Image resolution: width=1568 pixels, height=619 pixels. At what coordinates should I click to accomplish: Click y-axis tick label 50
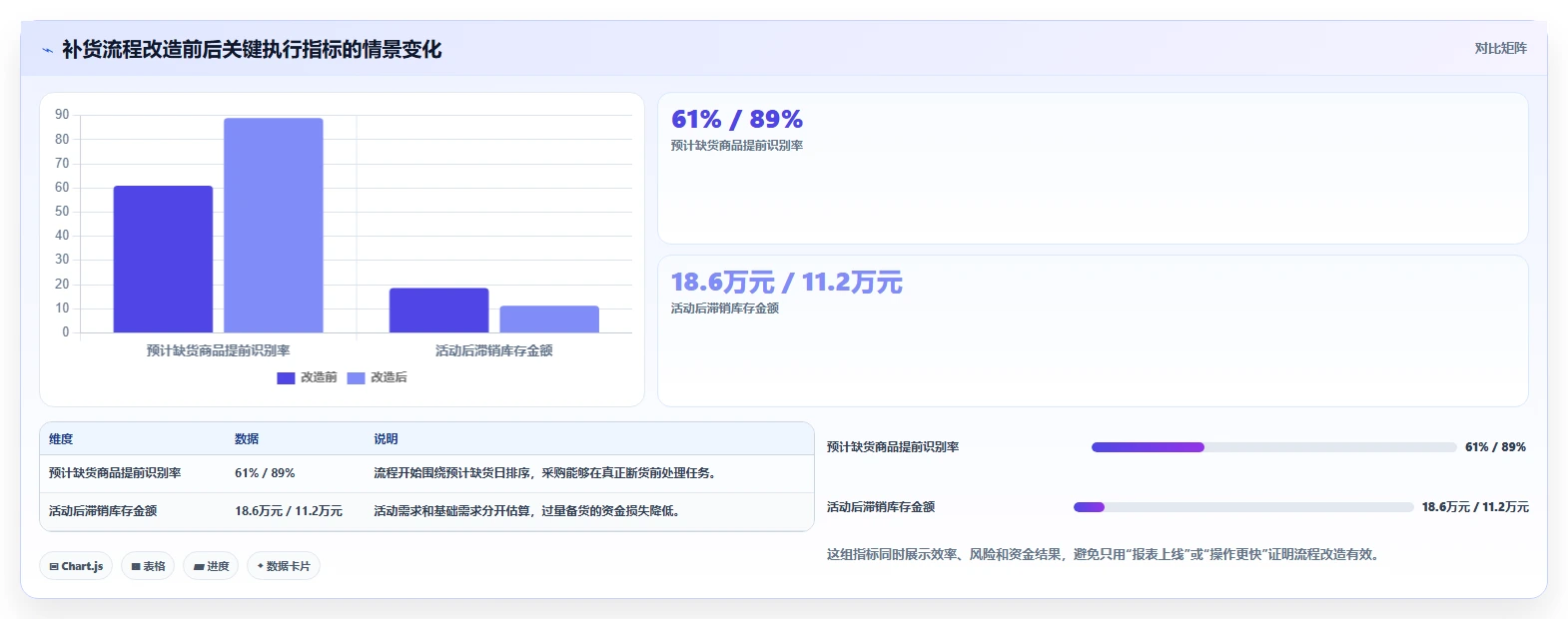click(x=62, y=212)
